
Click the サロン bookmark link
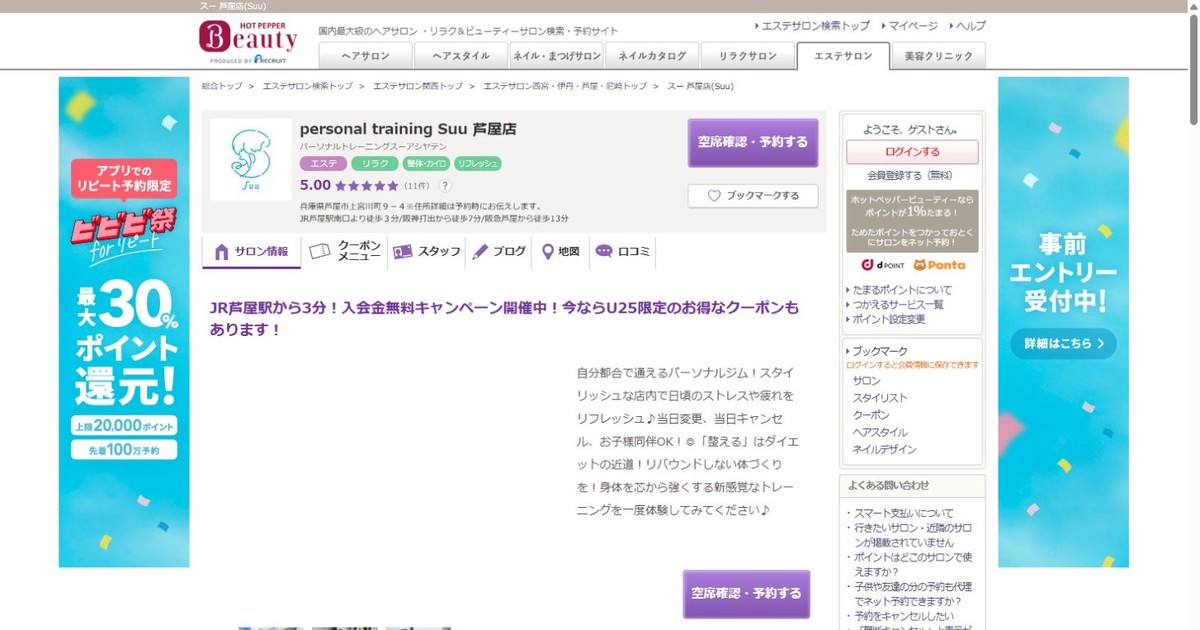867,381
